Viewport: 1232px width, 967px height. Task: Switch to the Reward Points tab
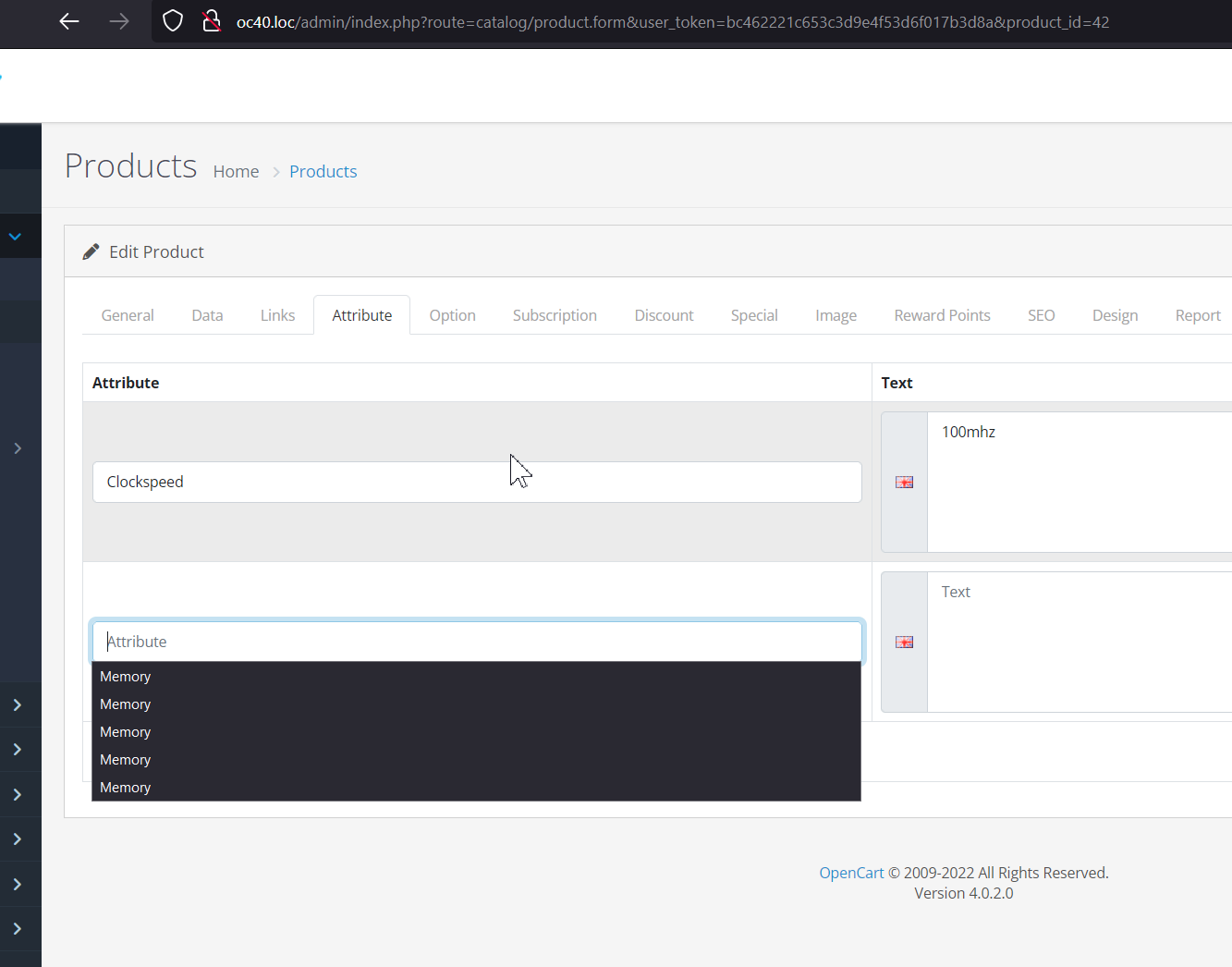942,314
